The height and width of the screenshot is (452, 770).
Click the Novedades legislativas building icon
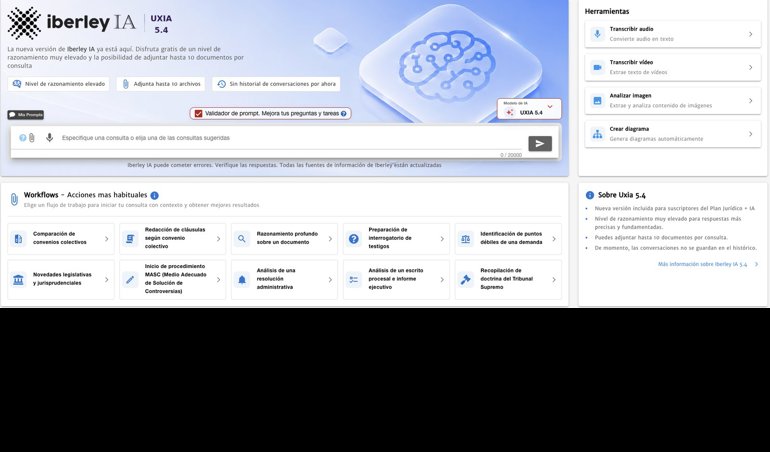pyautogui.click(x=18, y=280)
